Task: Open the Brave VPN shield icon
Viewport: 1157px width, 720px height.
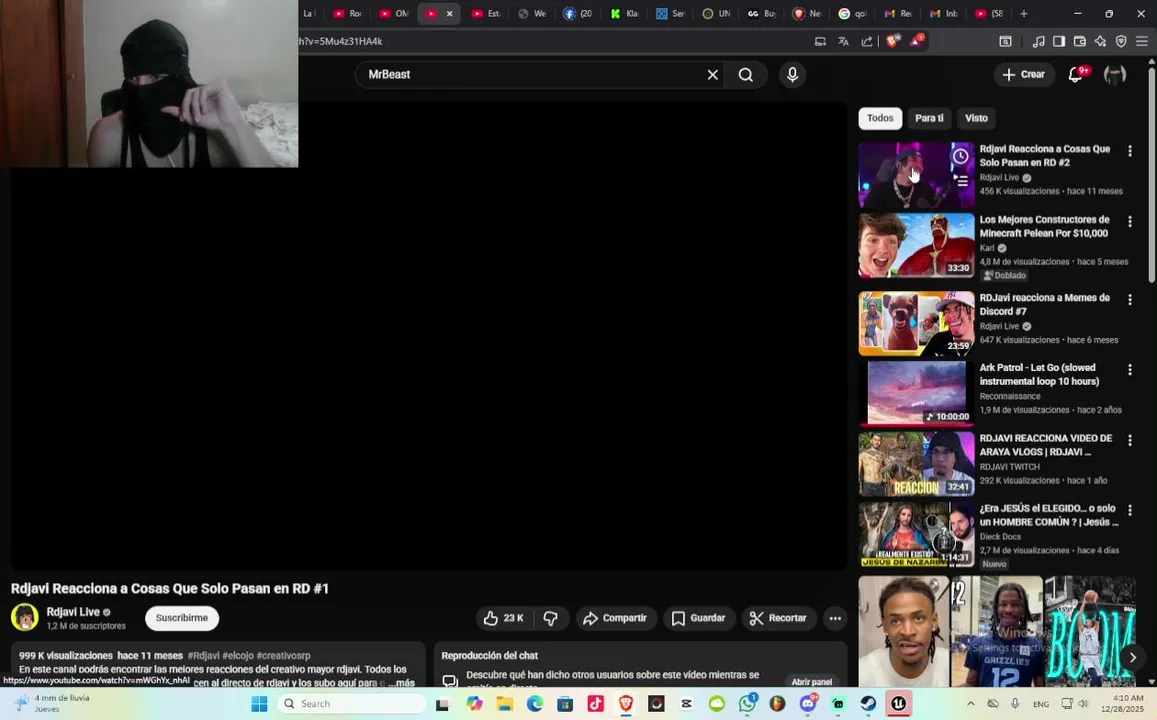Action: (x=1121, y=41)
